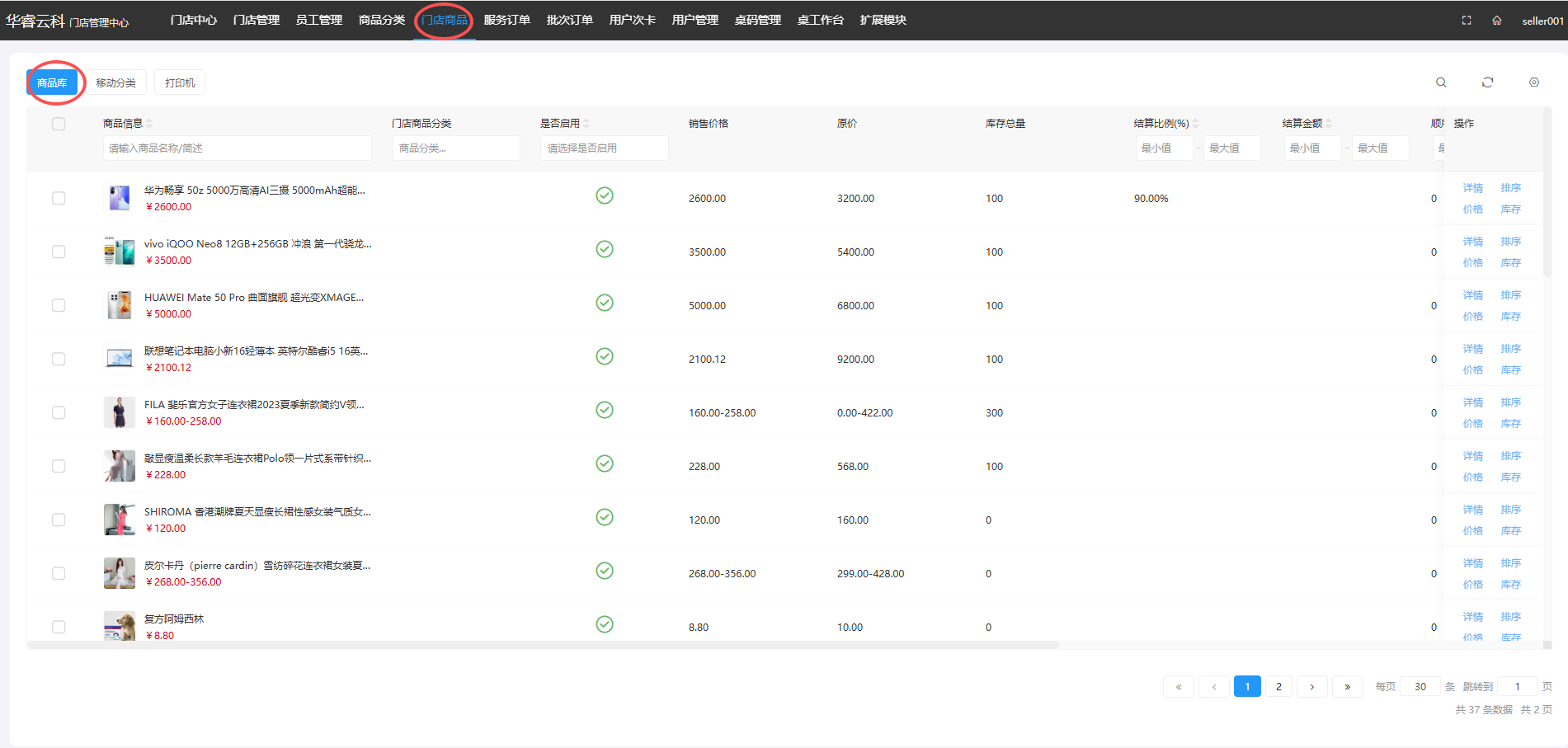Open the per-page count selector

tap(1420, 686)
